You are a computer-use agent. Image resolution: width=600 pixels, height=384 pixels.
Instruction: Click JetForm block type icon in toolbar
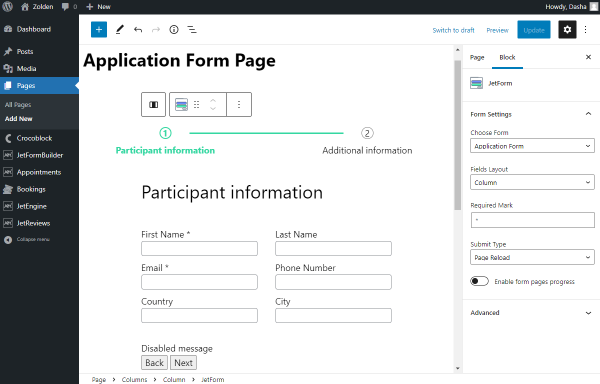pos(181,104)
